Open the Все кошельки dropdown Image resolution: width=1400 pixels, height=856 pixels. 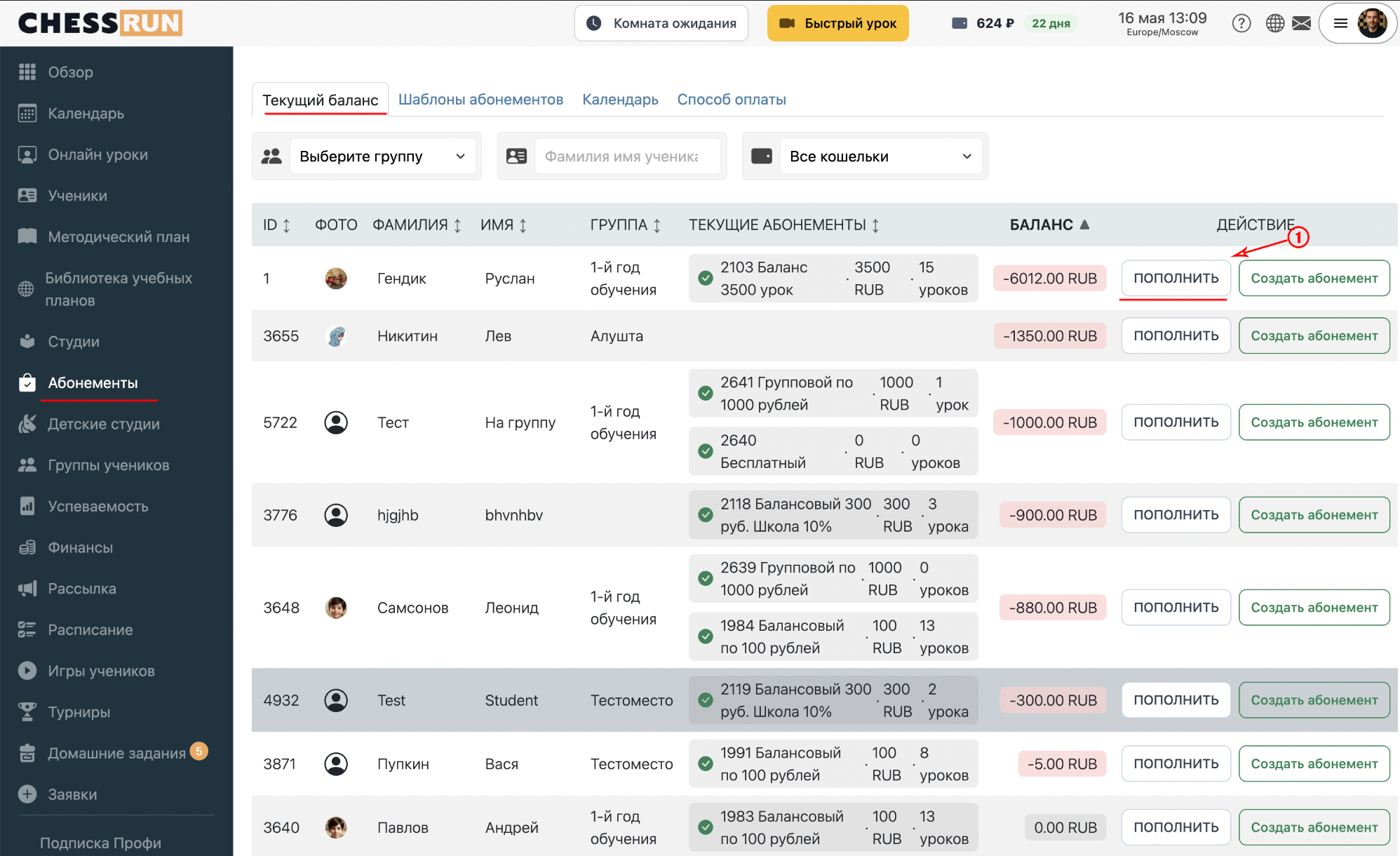pyautogui.click(x=881, y=156)
